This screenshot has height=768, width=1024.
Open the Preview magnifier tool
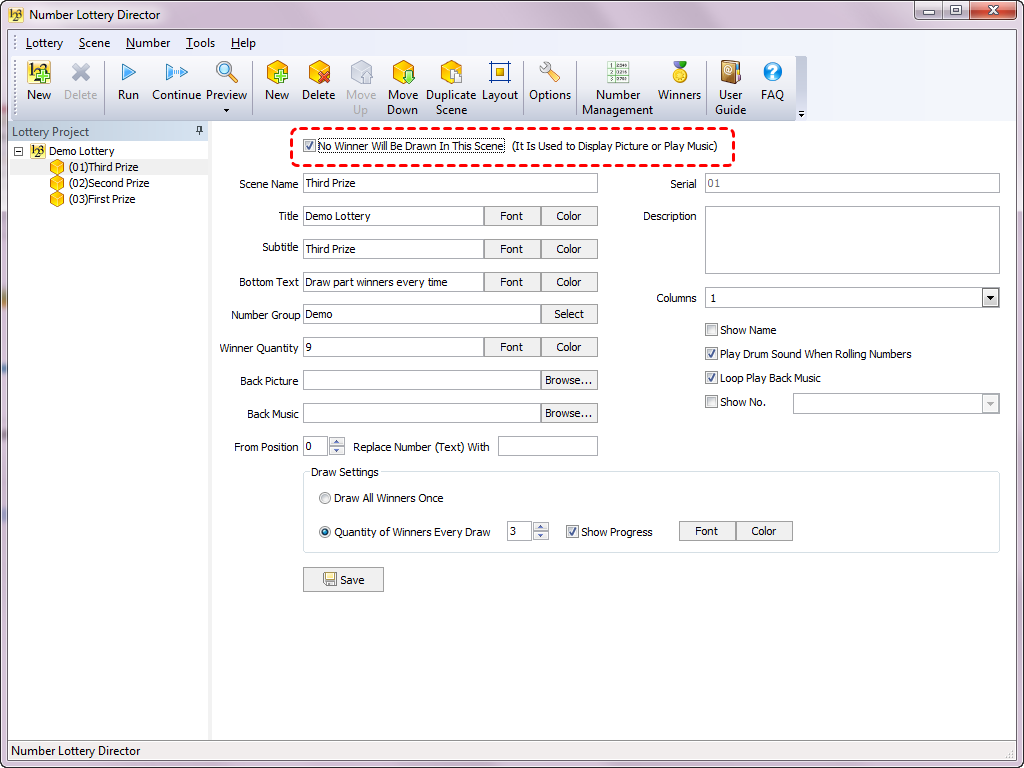[227, 74]
